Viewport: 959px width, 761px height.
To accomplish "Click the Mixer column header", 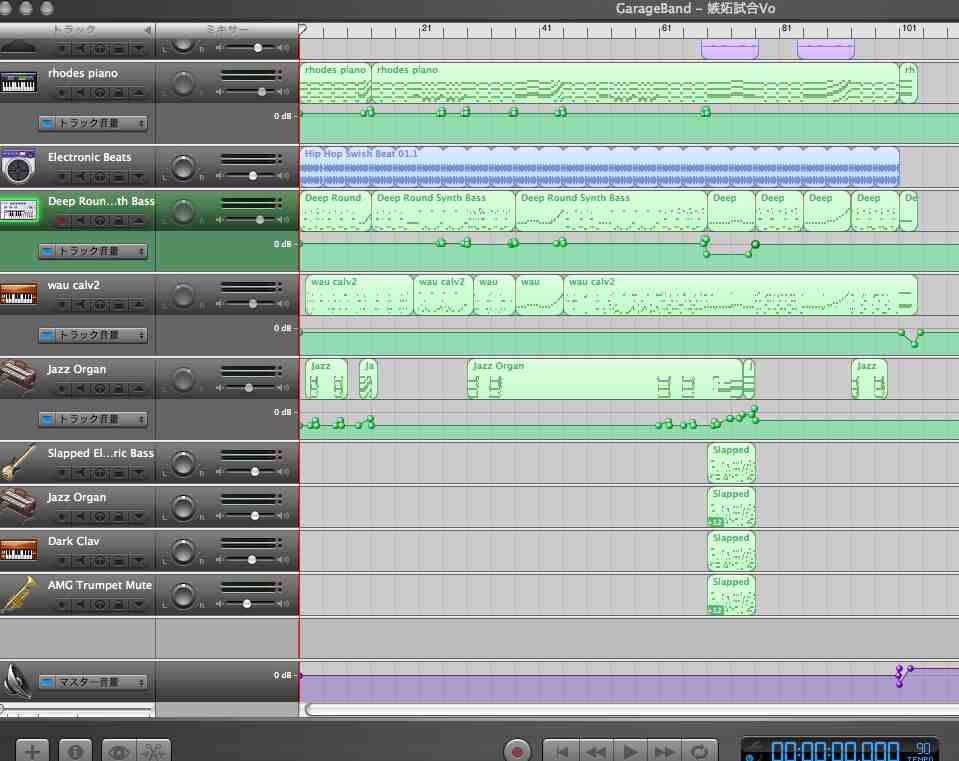I will (x=226, y=30).
